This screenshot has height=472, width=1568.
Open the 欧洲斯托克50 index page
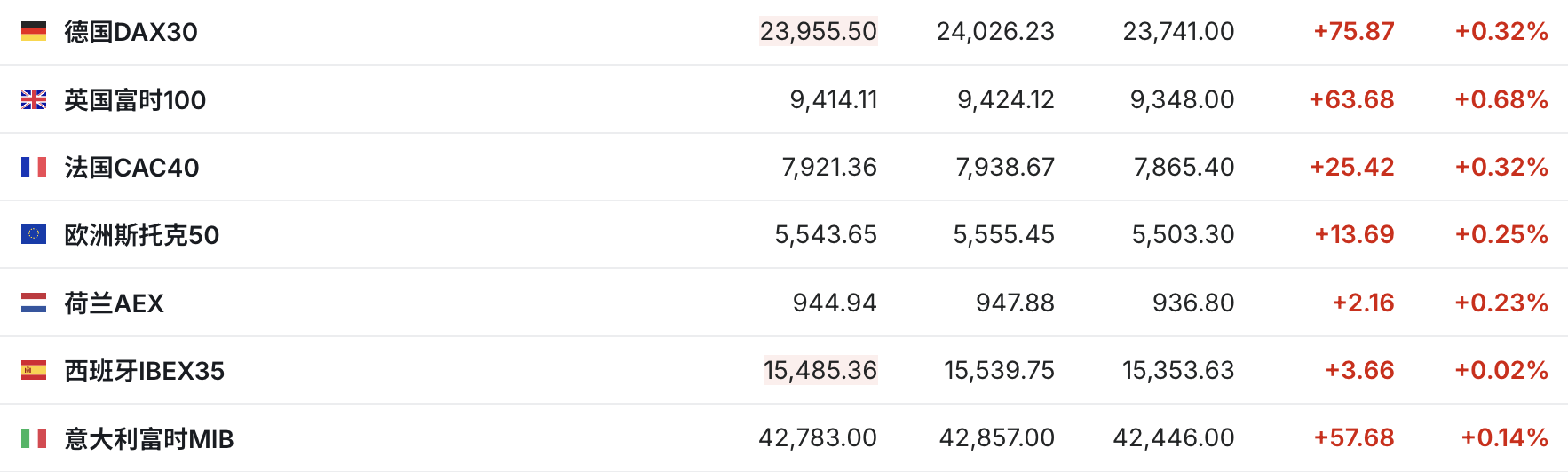pos(141,235)
